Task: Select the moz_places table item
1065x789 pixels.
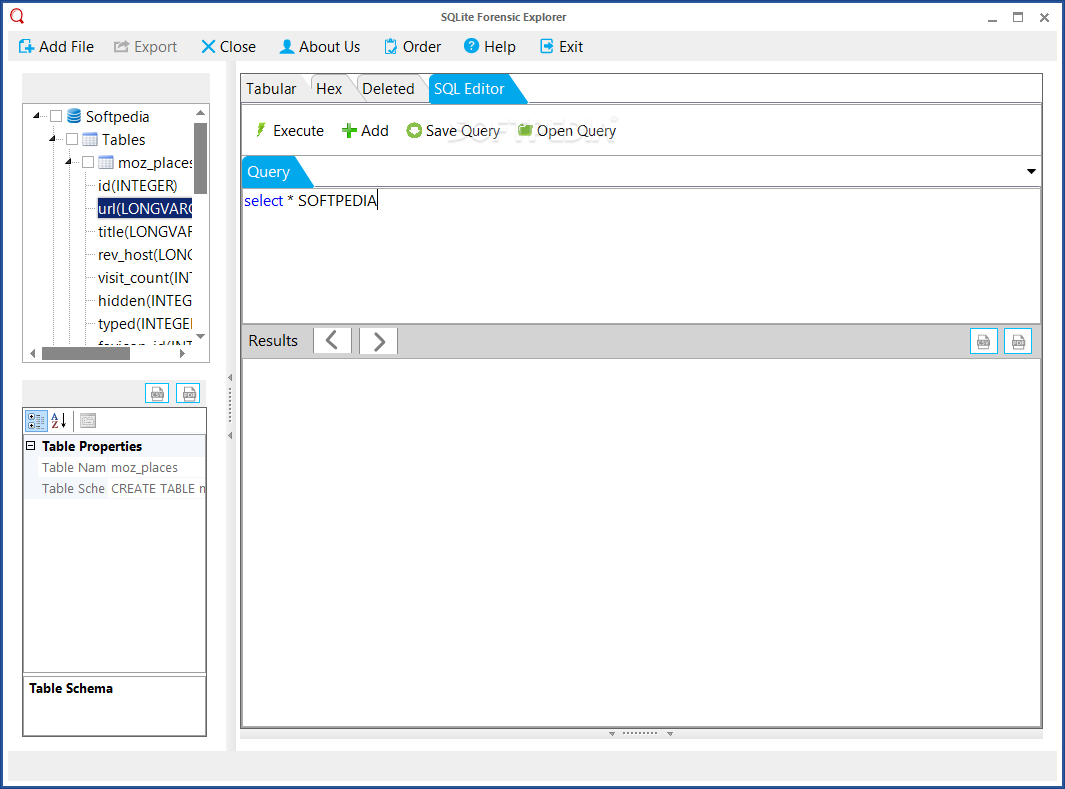Action: [x=155, y=163]
